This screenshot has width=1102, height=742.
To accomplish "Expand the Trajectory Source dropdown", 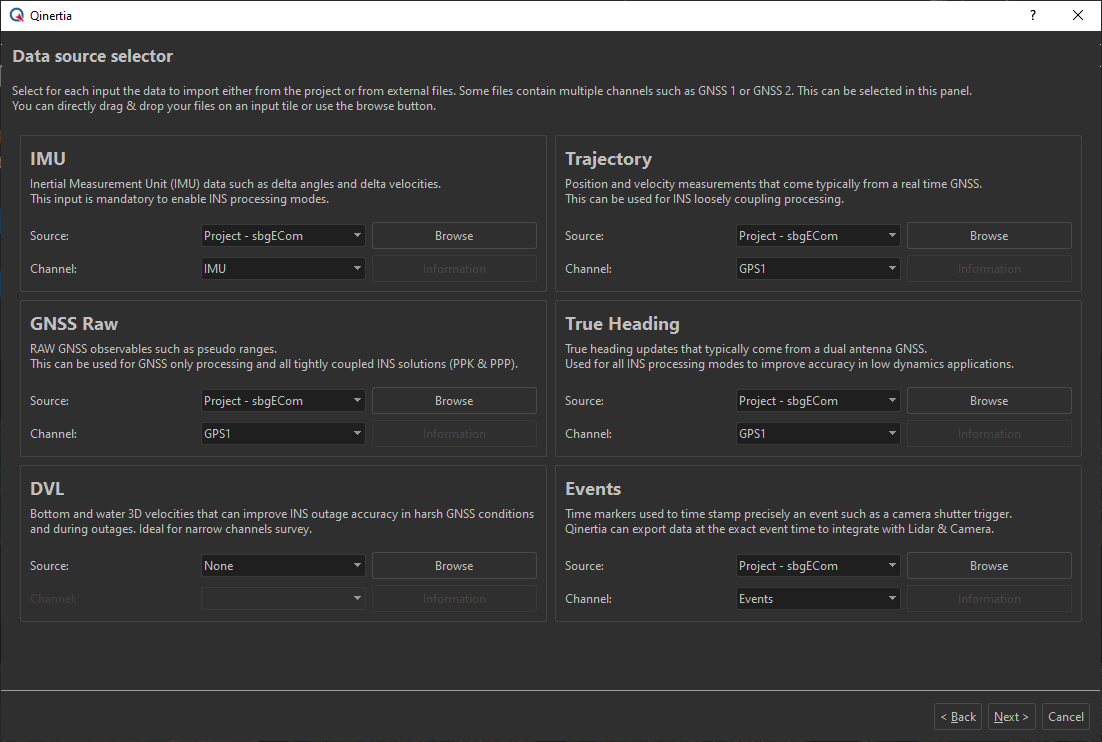I will point(818,236).
